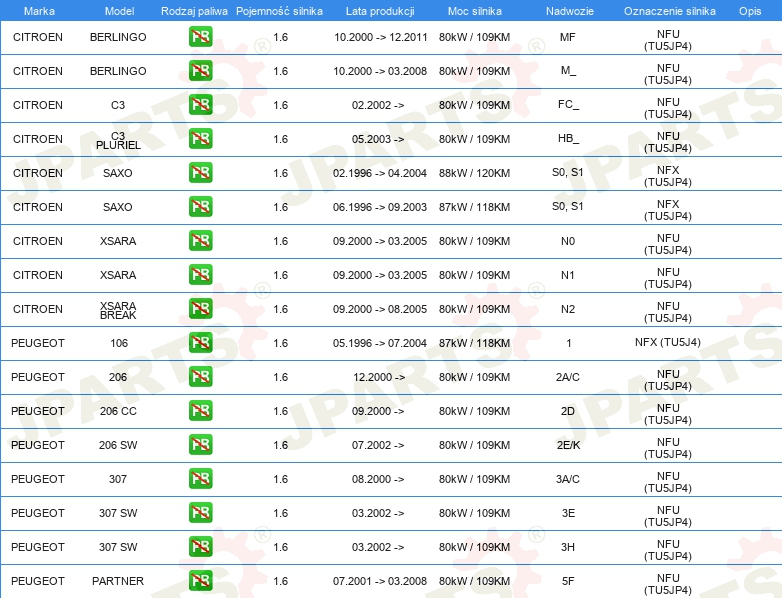Click the Oznaczenie silnika column header
782x598 pixels.
pyautogui.click(x=669, y=11)
